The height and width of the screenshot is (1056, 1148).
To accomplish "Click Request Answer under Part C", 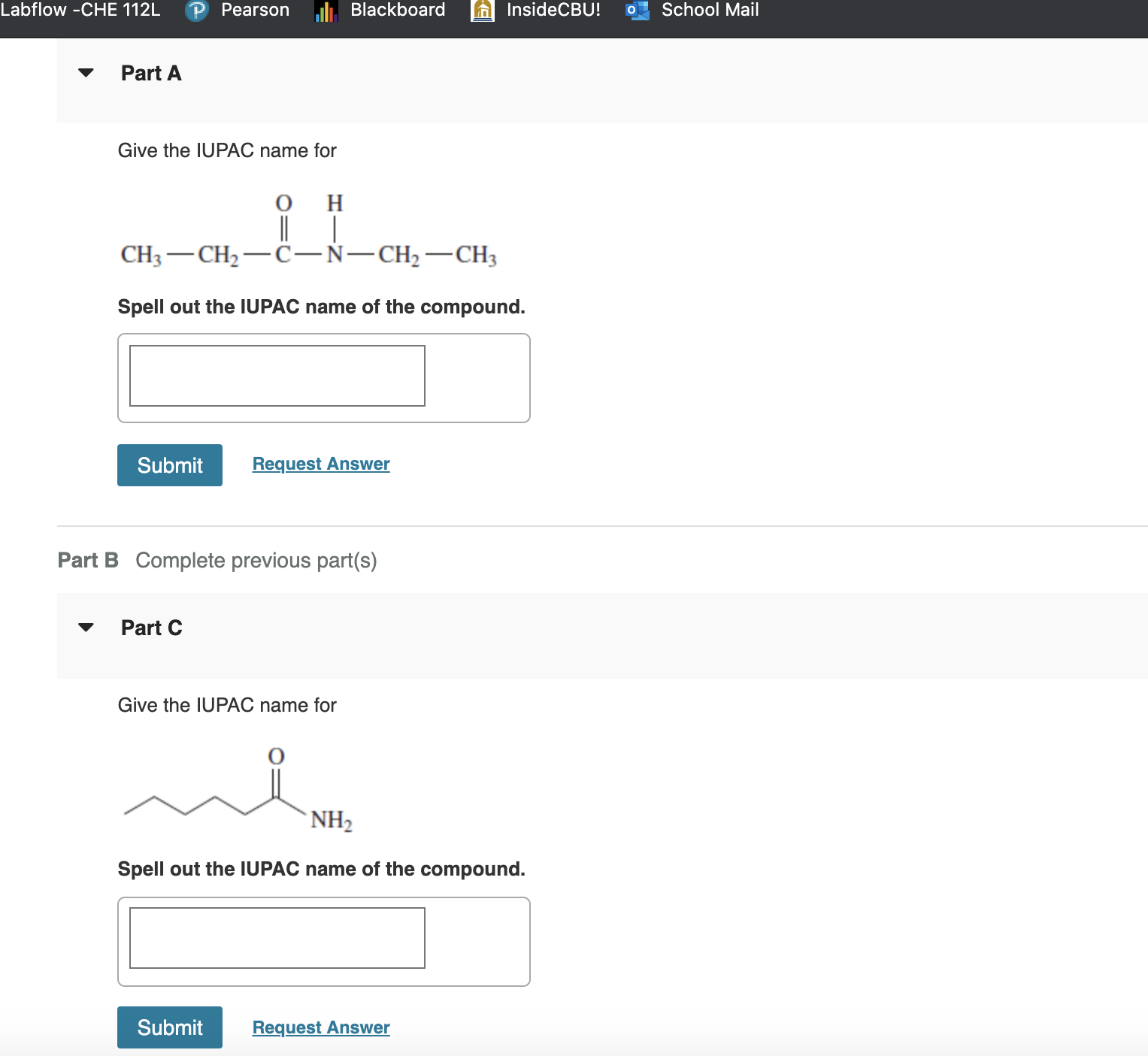I will pyautogui.click(x=320, y=1027).
